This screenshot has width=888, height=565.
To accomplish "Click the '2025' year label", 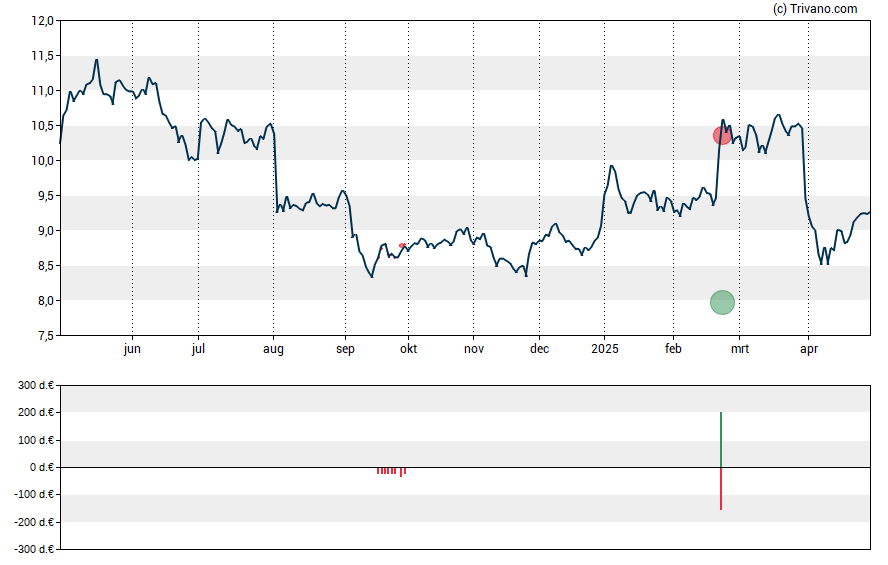I will tap(605, 349).
